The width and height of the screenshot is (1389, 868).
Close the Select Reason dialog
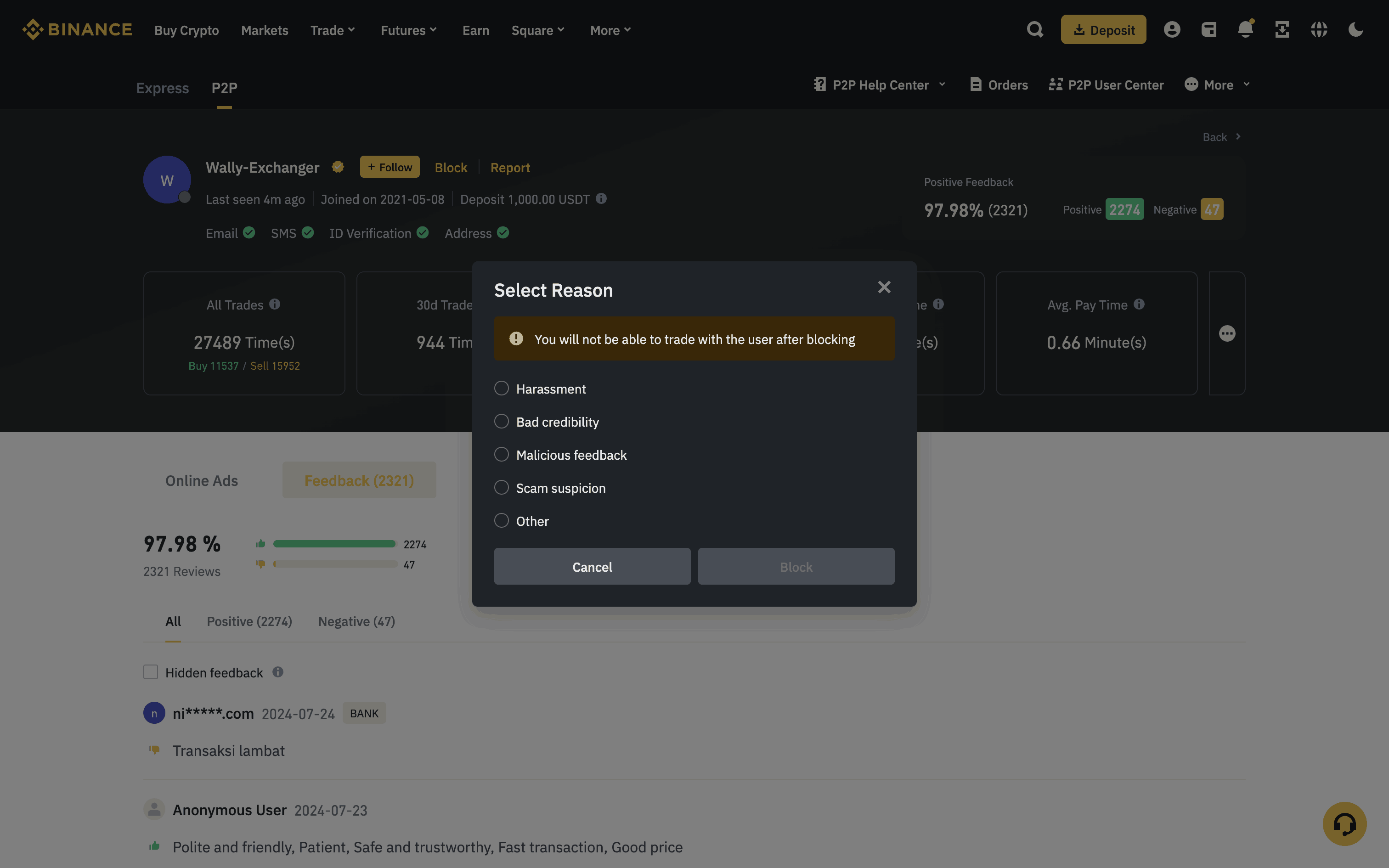(x=884, y=287)
